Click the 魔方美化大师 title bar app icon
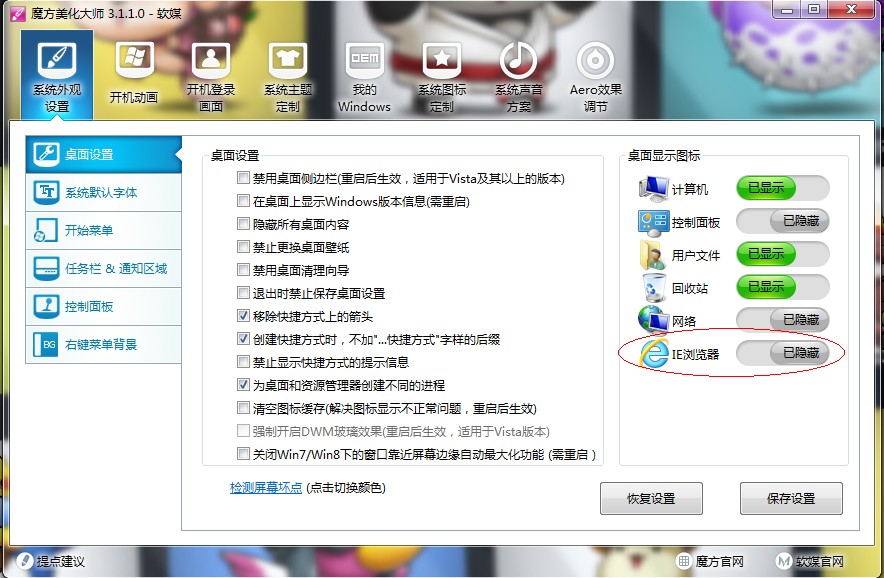 [17, 14]
